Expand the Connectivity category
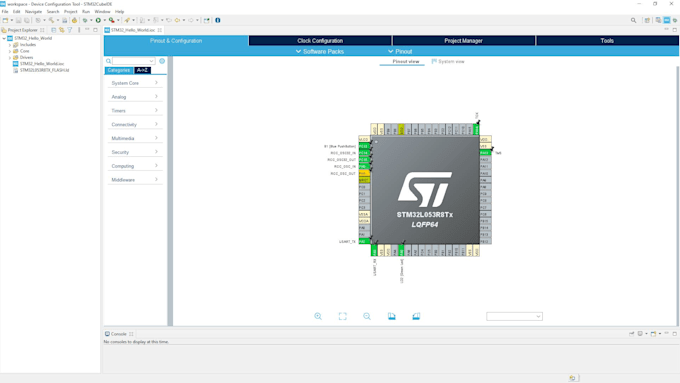680x383 pixels. [x=134, y=124]
